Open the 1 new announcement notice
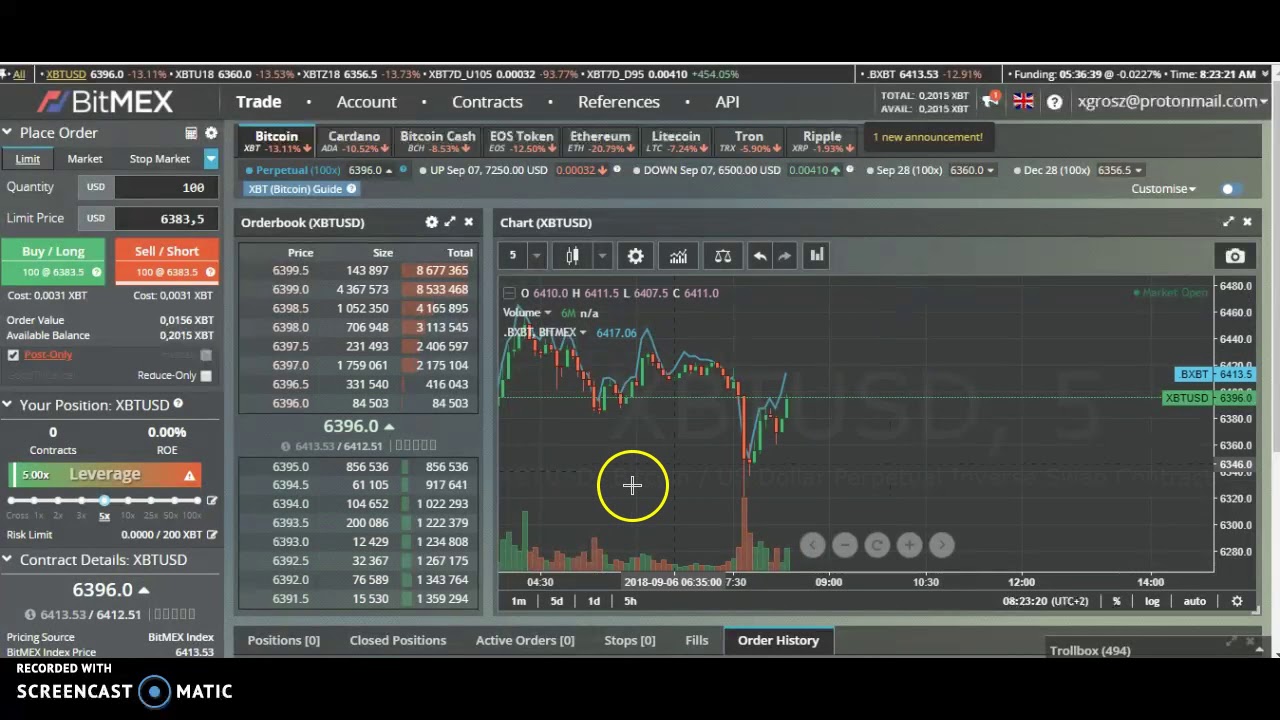This screenshot has width=1280, height=720. [x=928, y=137]
